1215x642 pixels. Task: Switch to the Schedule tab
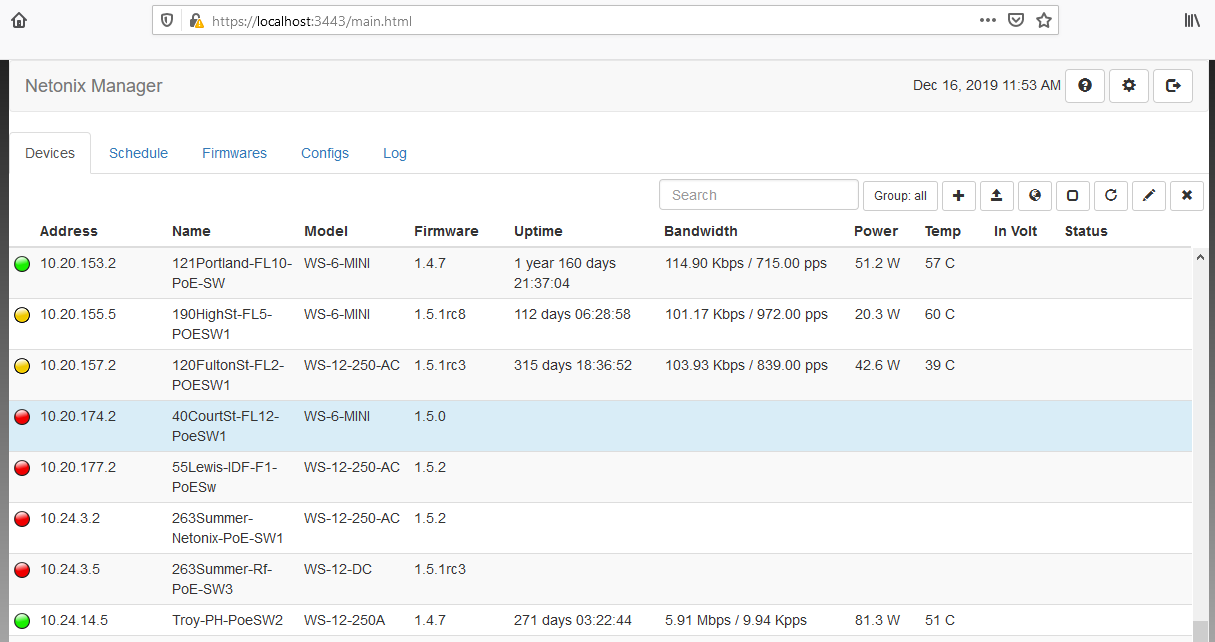(138, 153)
